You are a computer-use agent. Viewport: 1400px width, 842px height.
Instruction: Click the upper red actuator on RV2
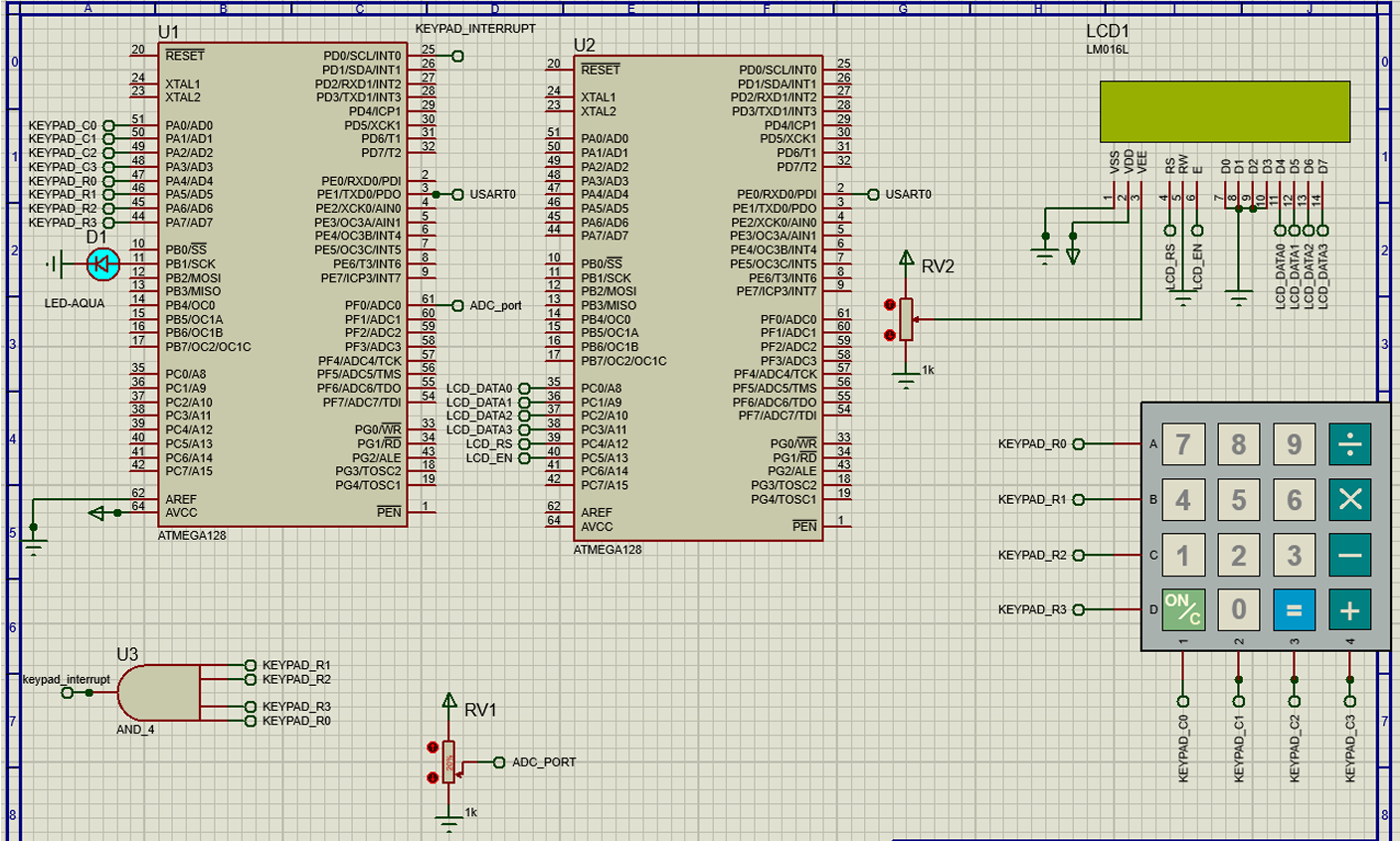890,304
